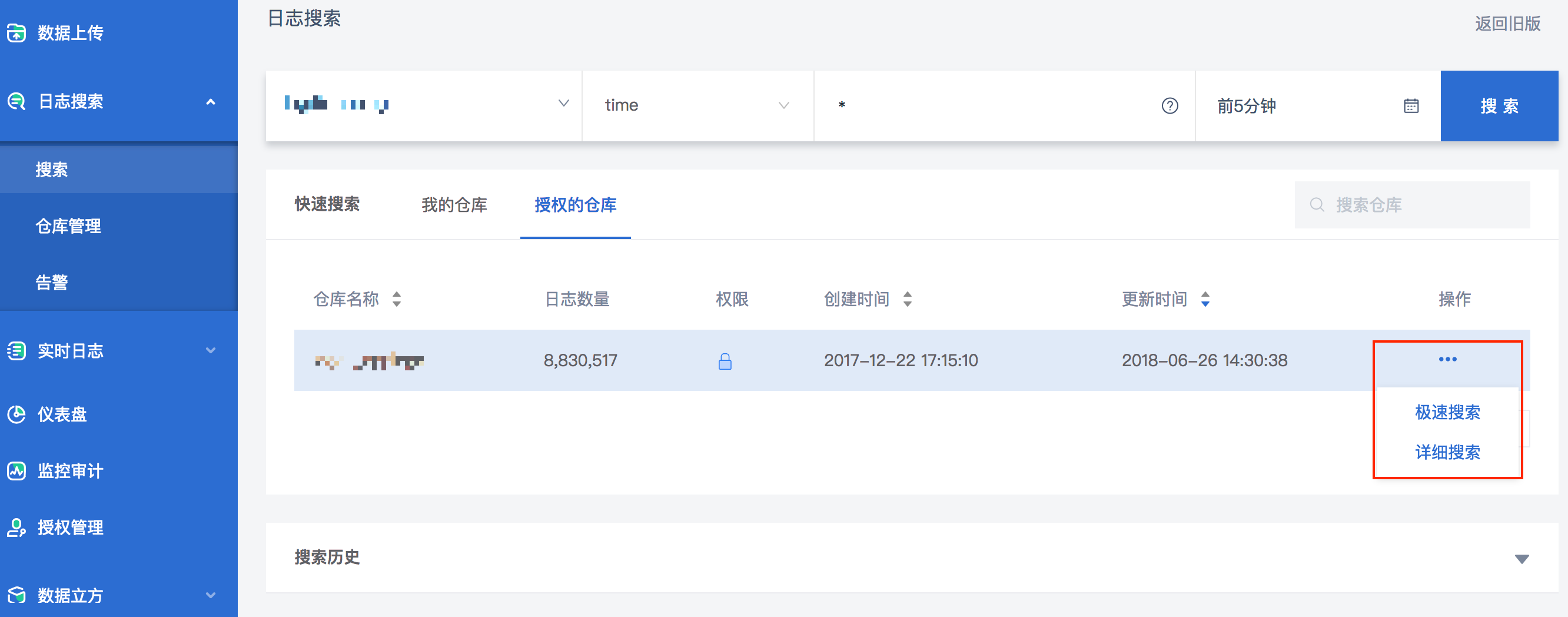Expand the 实时日志 sidebar section
This screenshot has width=1568, height=617.
[211, 350]
